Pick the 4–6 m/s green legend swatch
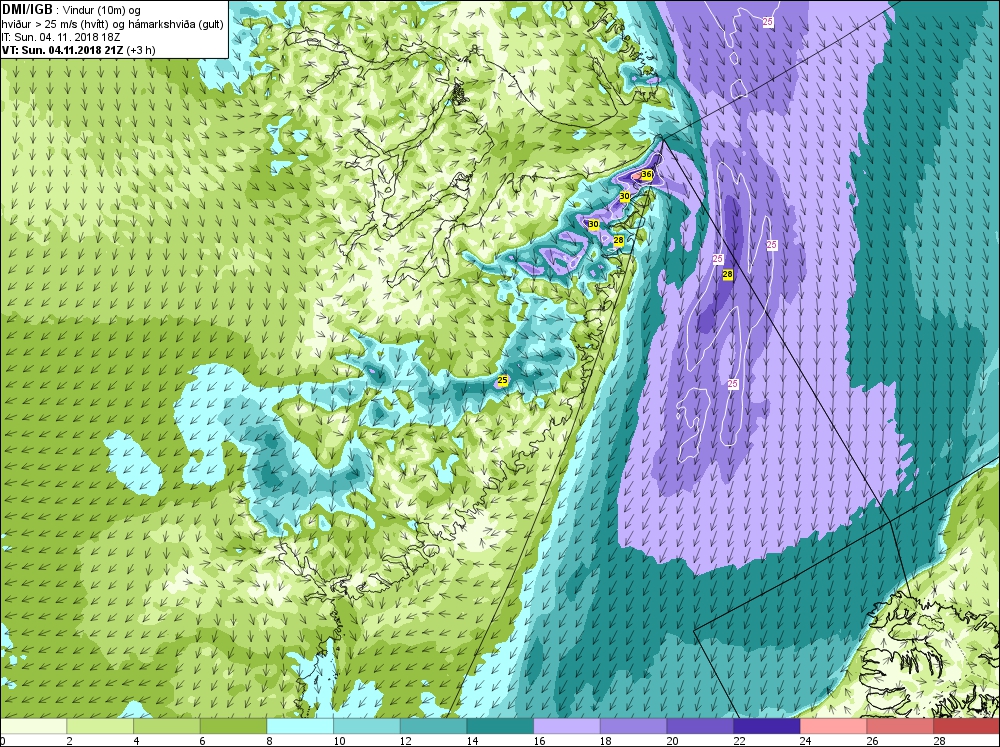The height and width of the screenshot is (747, 1000). tap(166, 726)
